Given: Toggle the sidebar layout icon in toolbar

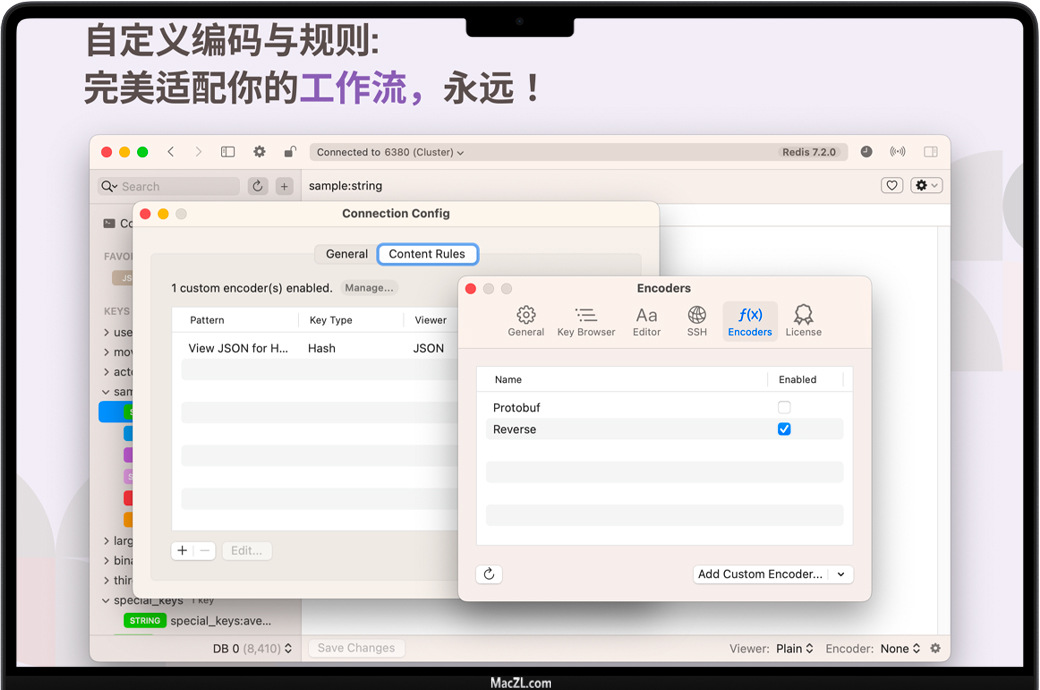Looking at the screenshot, I should coord(228,152).
